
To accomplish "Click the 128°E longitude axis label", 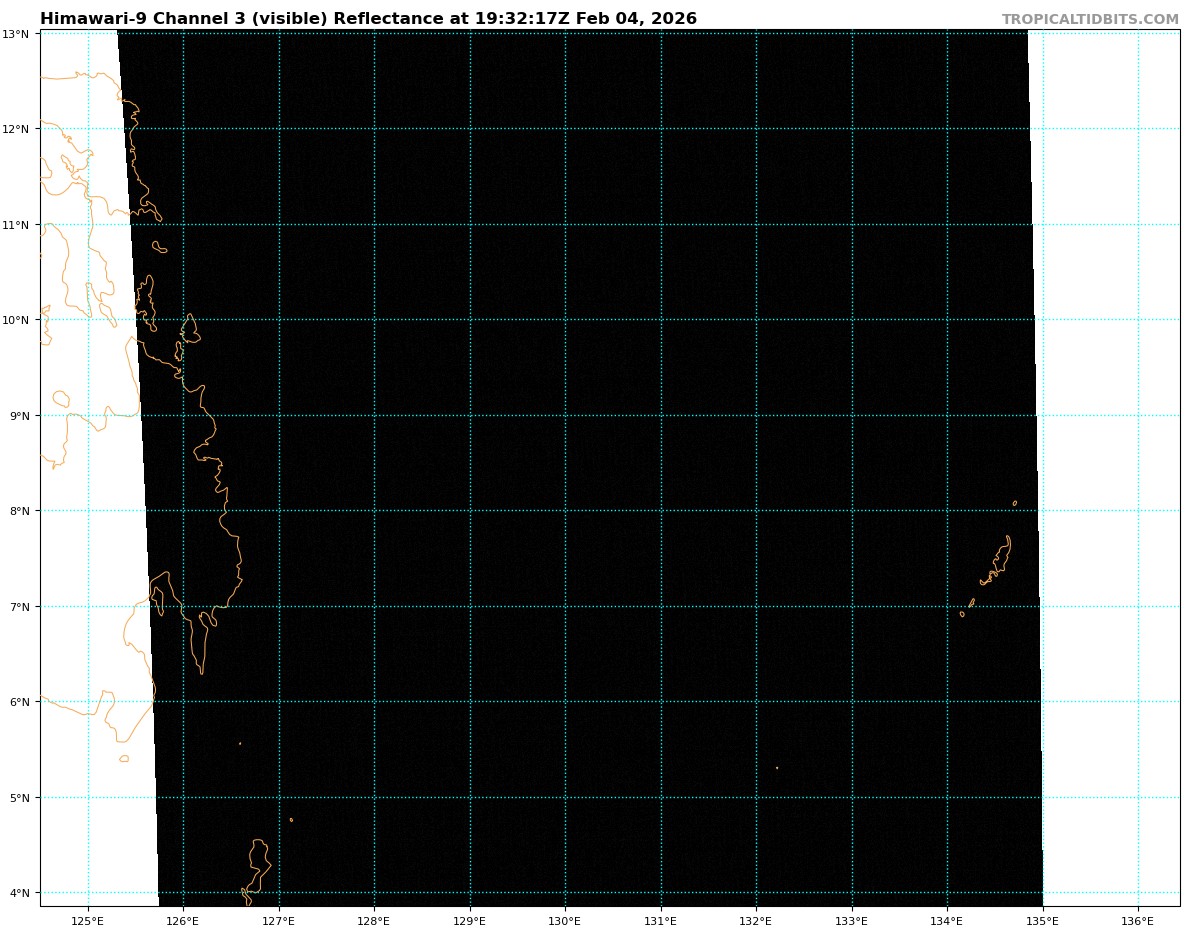I will point(374,920).
